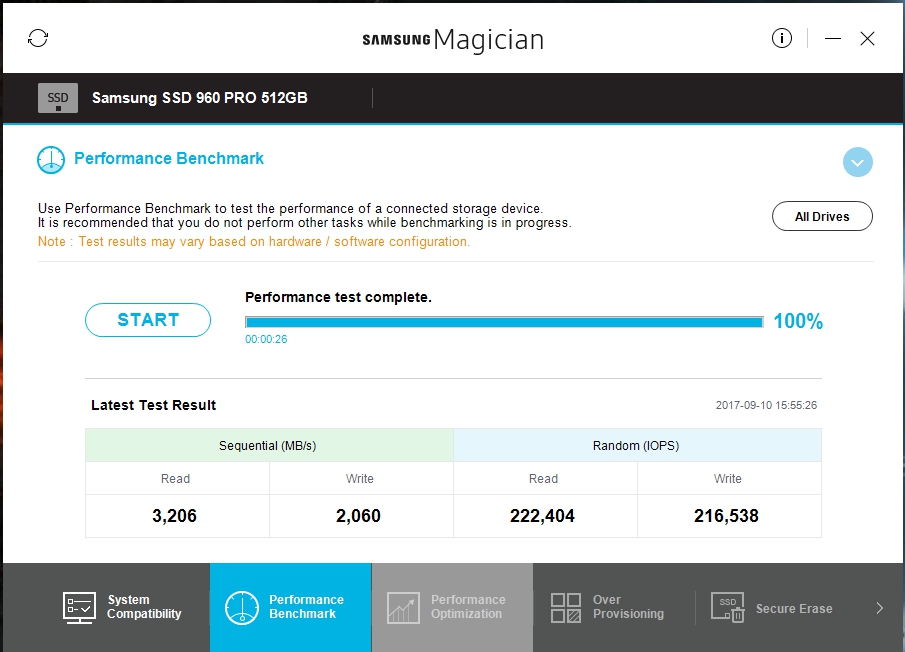This screenshot has width=905, height=652.
Task: Open the Performance Optimization tab
Action: (x=452, y=608)
